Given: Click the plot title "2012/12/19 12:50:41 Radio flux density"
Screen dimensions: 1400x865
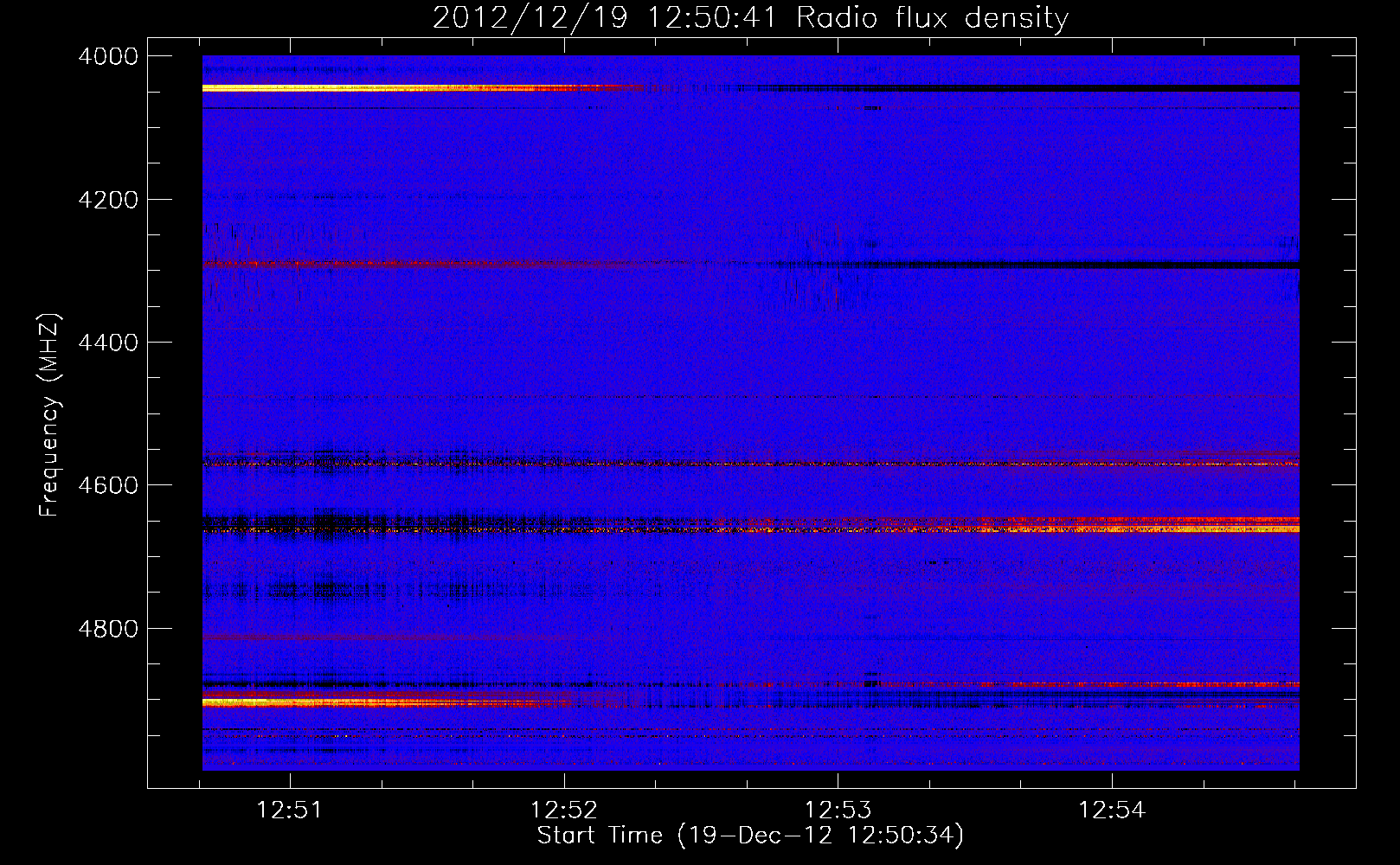Looking at the screenshot, I should 750,17.
